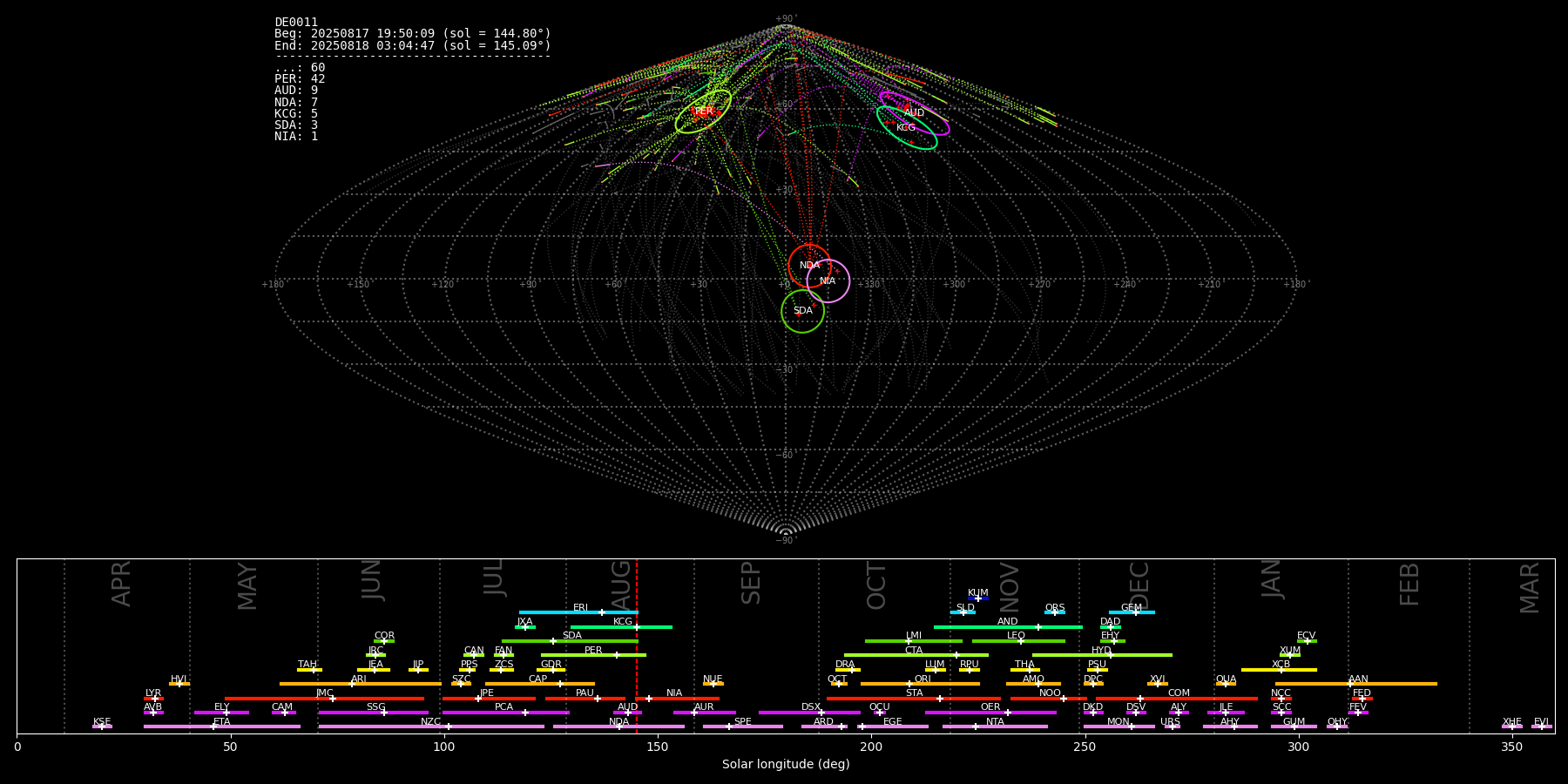The image size is (1568, 784).
Task: Click the 'KCG: 5' legend entry
Action: click(x=296, y=113)
